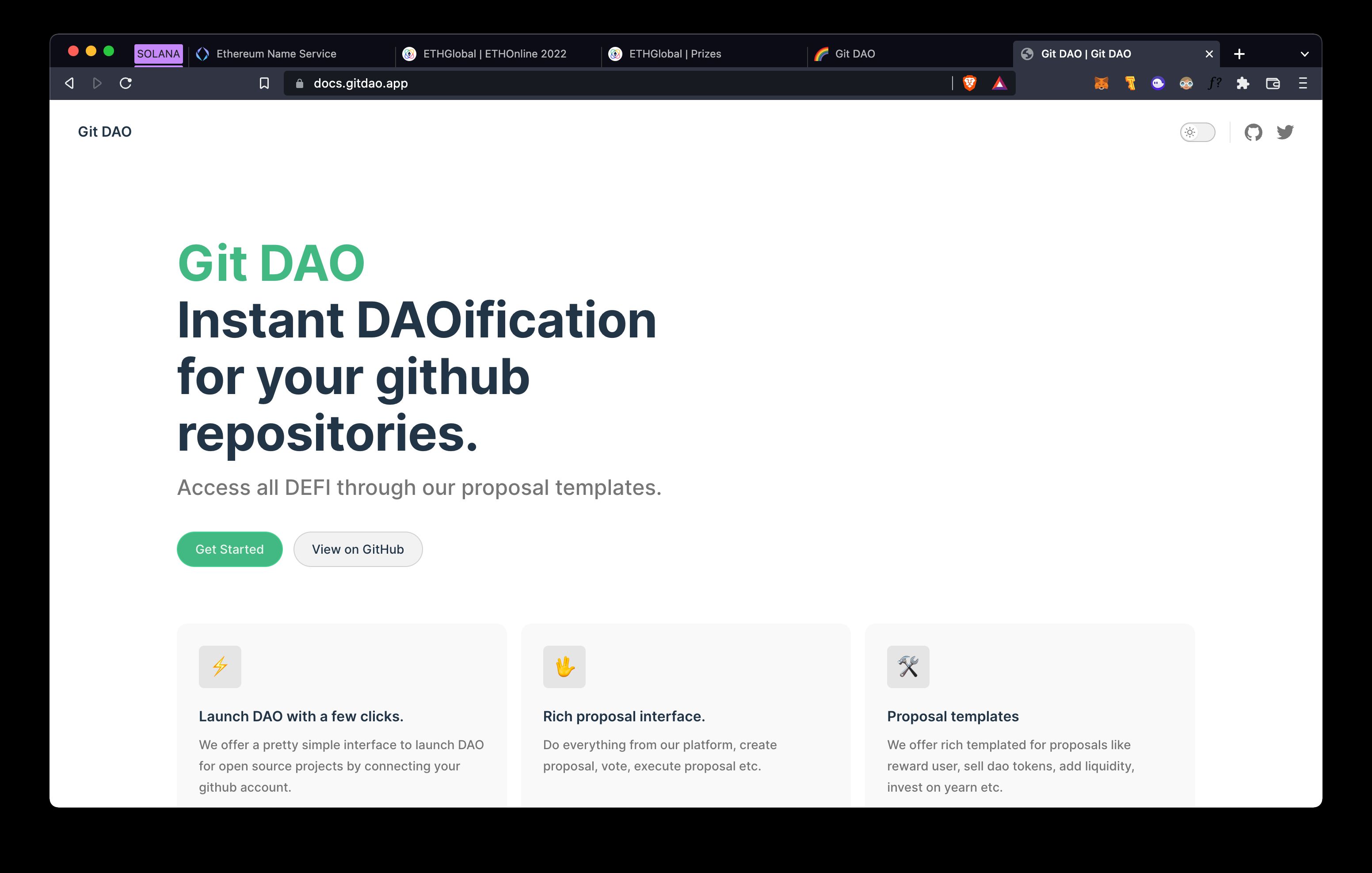Image resolution: width=1372 pixels, height=873 pixels.
Task: Click Rich proposal interface heading
Action: [x=624, y=716]
